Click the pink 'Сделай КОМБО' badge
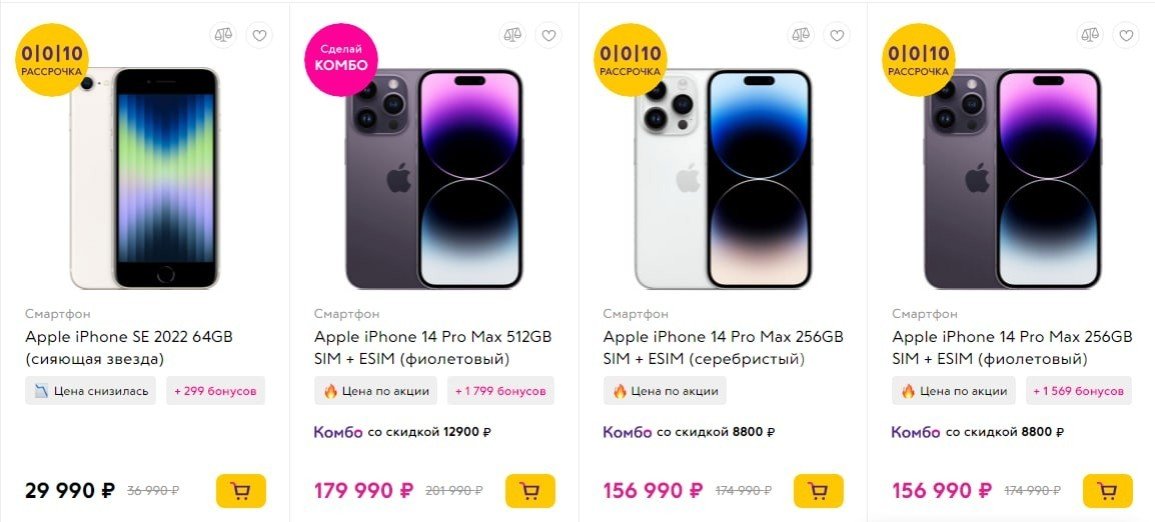This screenshot has width=1155, height=522. coord(343,58)
